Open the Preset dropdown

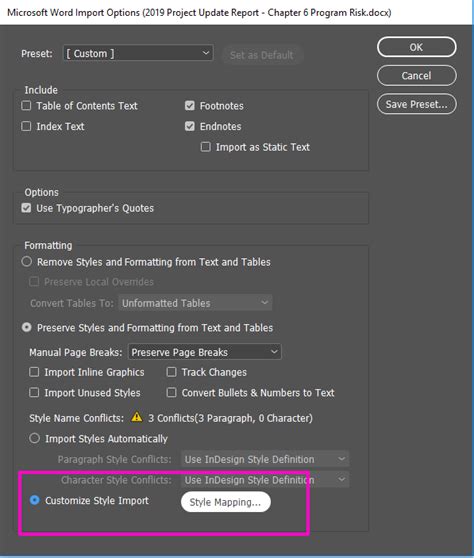coord(138,53)
